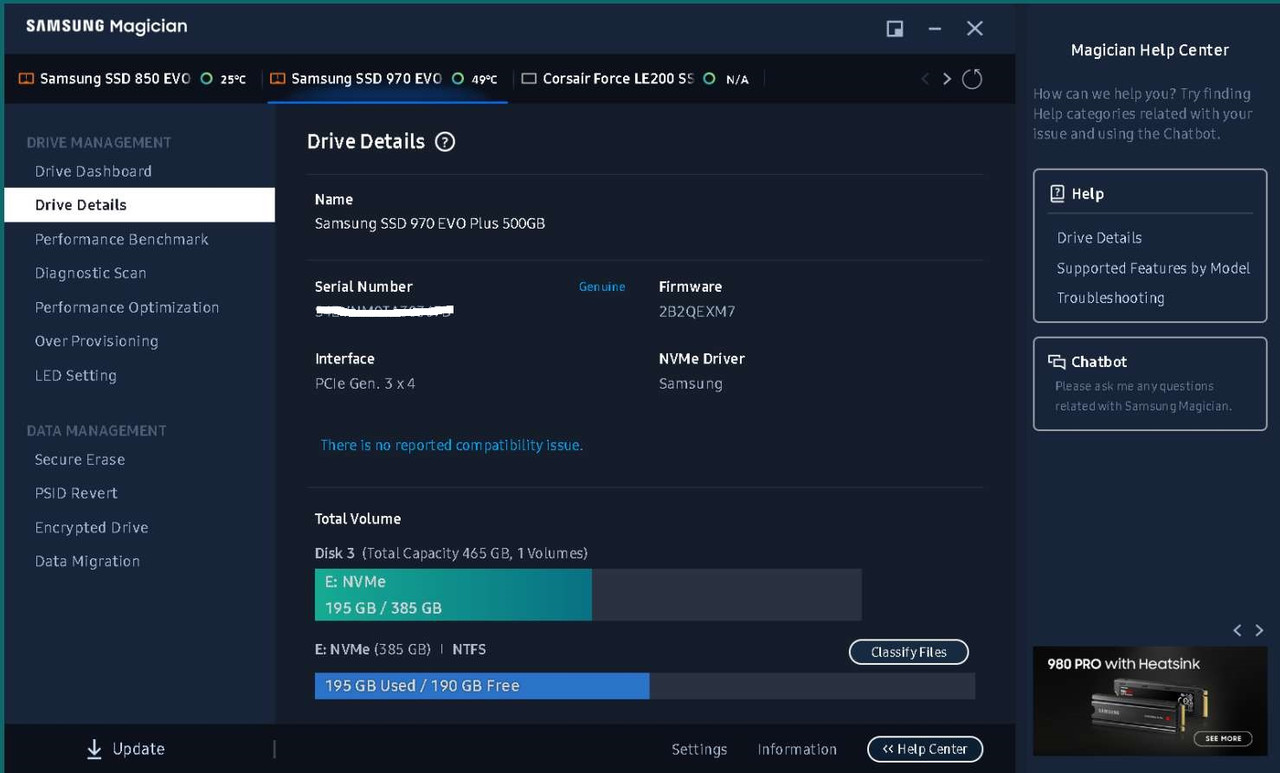Viewport: 1280px width, 773px height.
Task: Click the Update download arrow icon
Action: (x=94, y=749)
